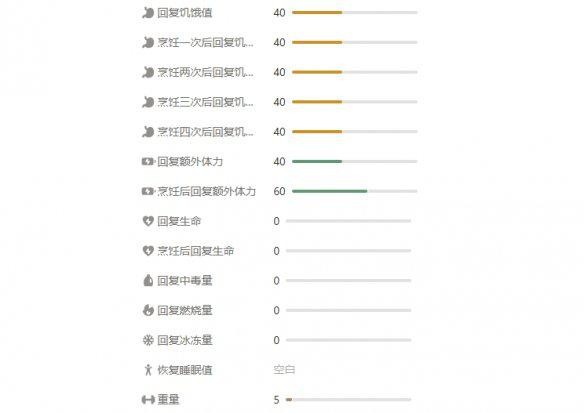This screenshot has width=584, height=413.
Task: Click the 烹饪四次后回复饥 label text
Action: [x=206, y=132]
